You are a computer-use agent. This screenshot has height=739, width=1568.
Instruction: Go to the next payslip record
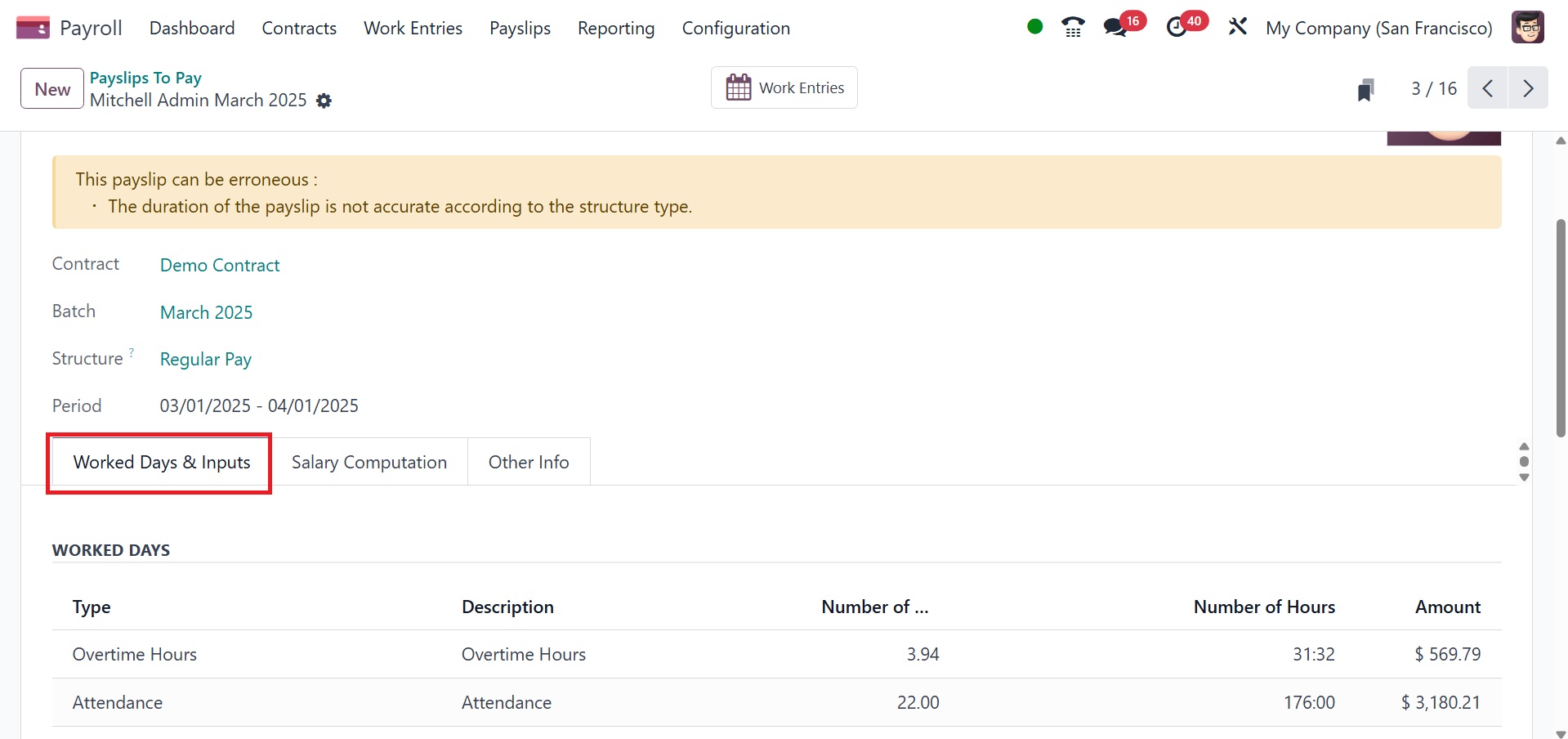click(1528, 88)
